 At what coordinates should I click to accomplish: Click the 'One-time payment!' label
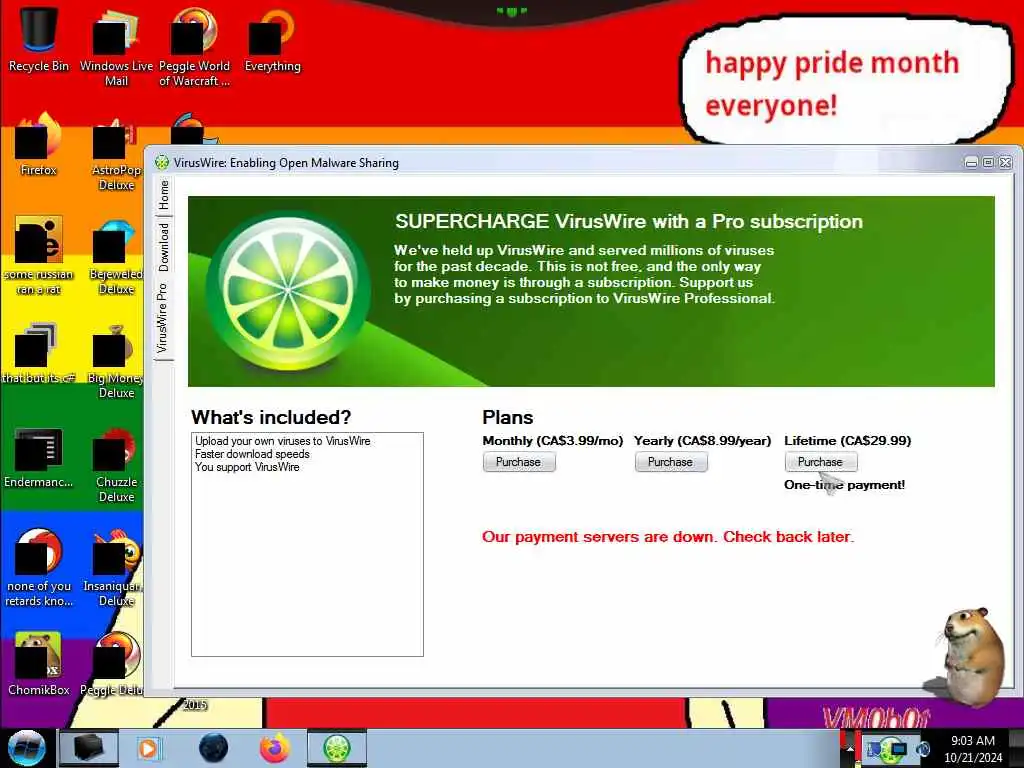coord(844,485)
